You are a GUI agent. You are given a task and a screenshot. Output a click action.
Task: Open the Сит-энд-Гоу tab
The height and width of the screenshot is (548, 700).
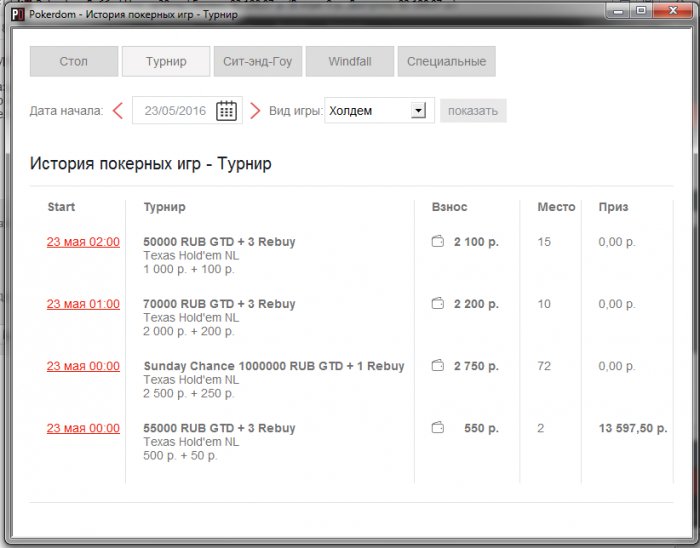pos(258,61)
